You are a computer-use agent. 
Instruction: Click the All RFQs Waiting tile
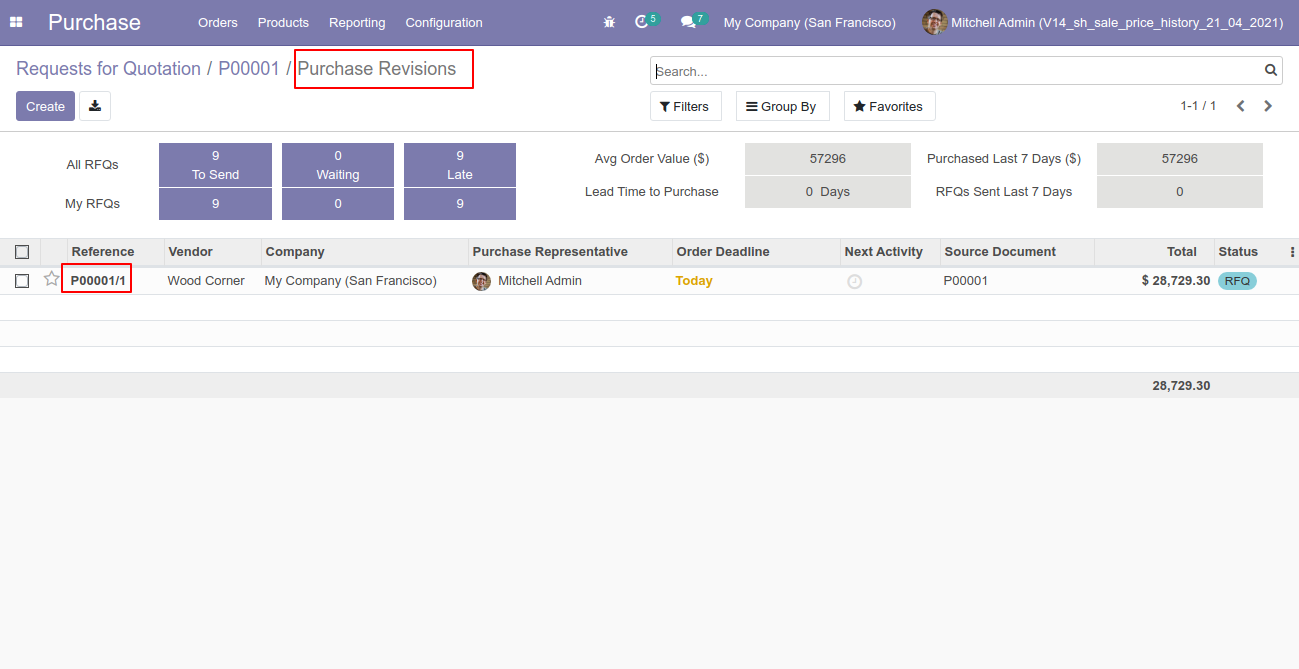point(338,165)
